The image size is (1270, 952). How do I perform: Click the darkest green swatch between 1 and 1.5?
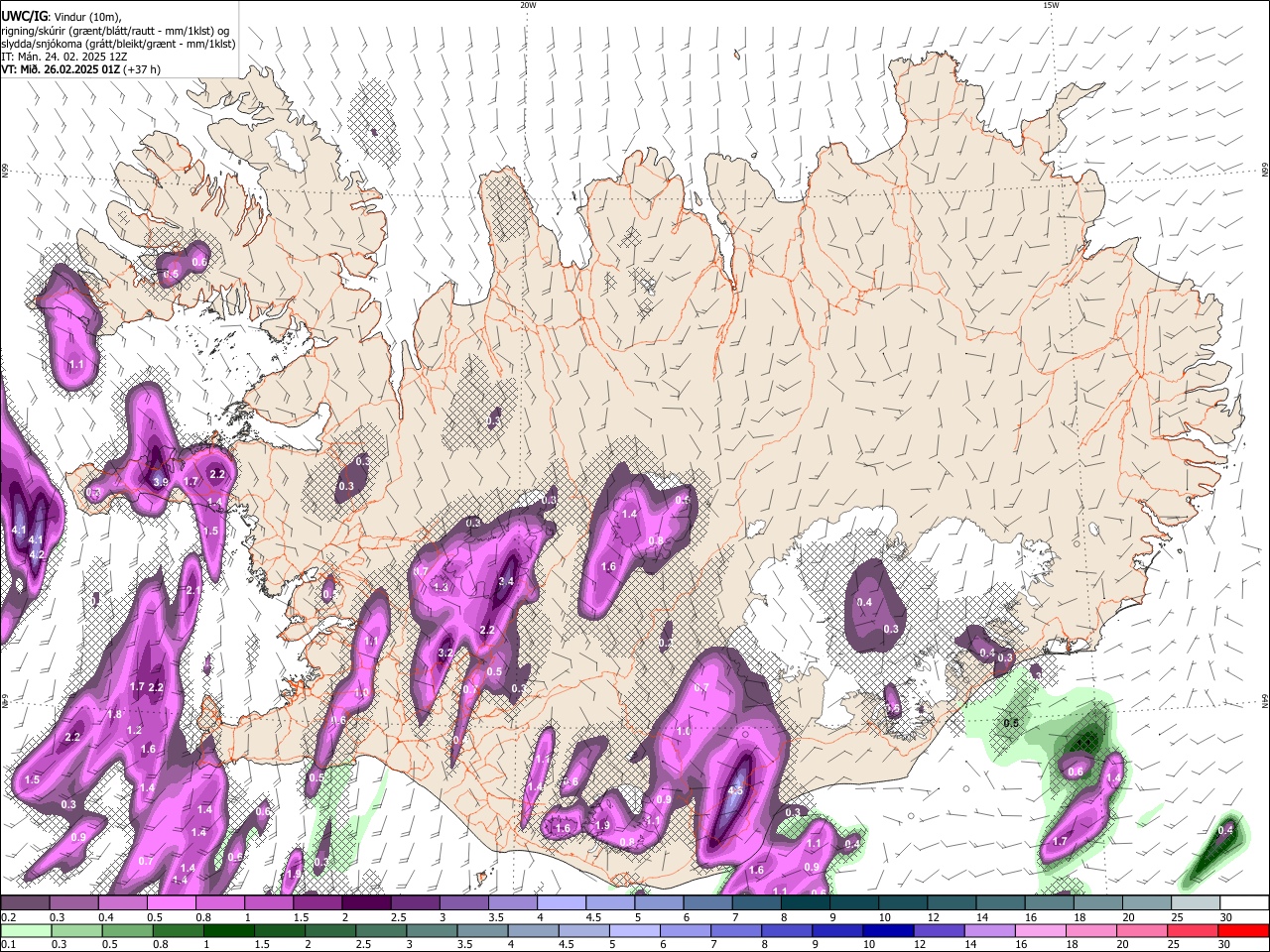pos(231,930)
